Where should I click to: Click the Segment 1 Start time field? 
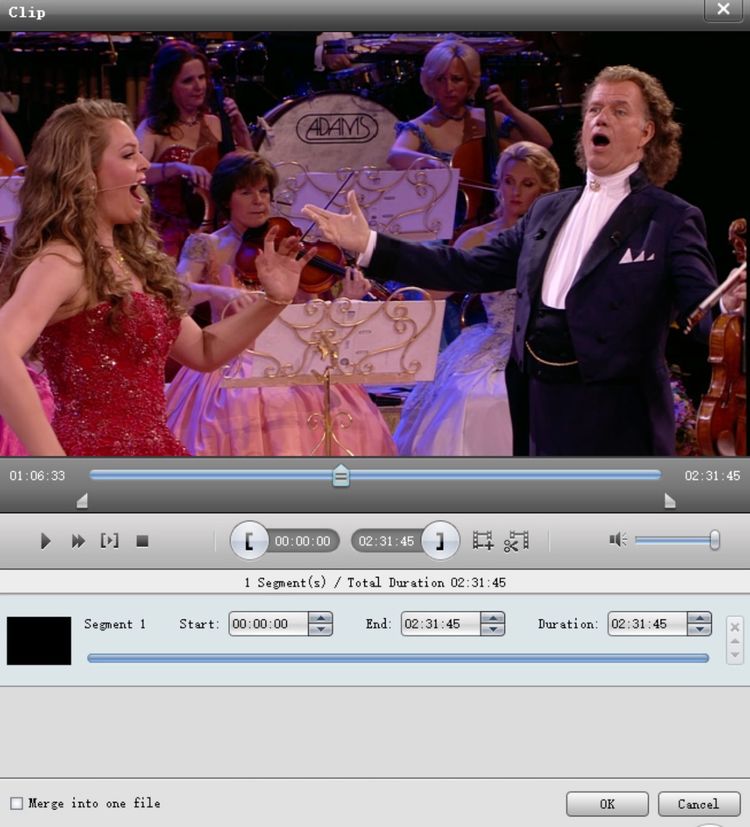click(268, 624)
